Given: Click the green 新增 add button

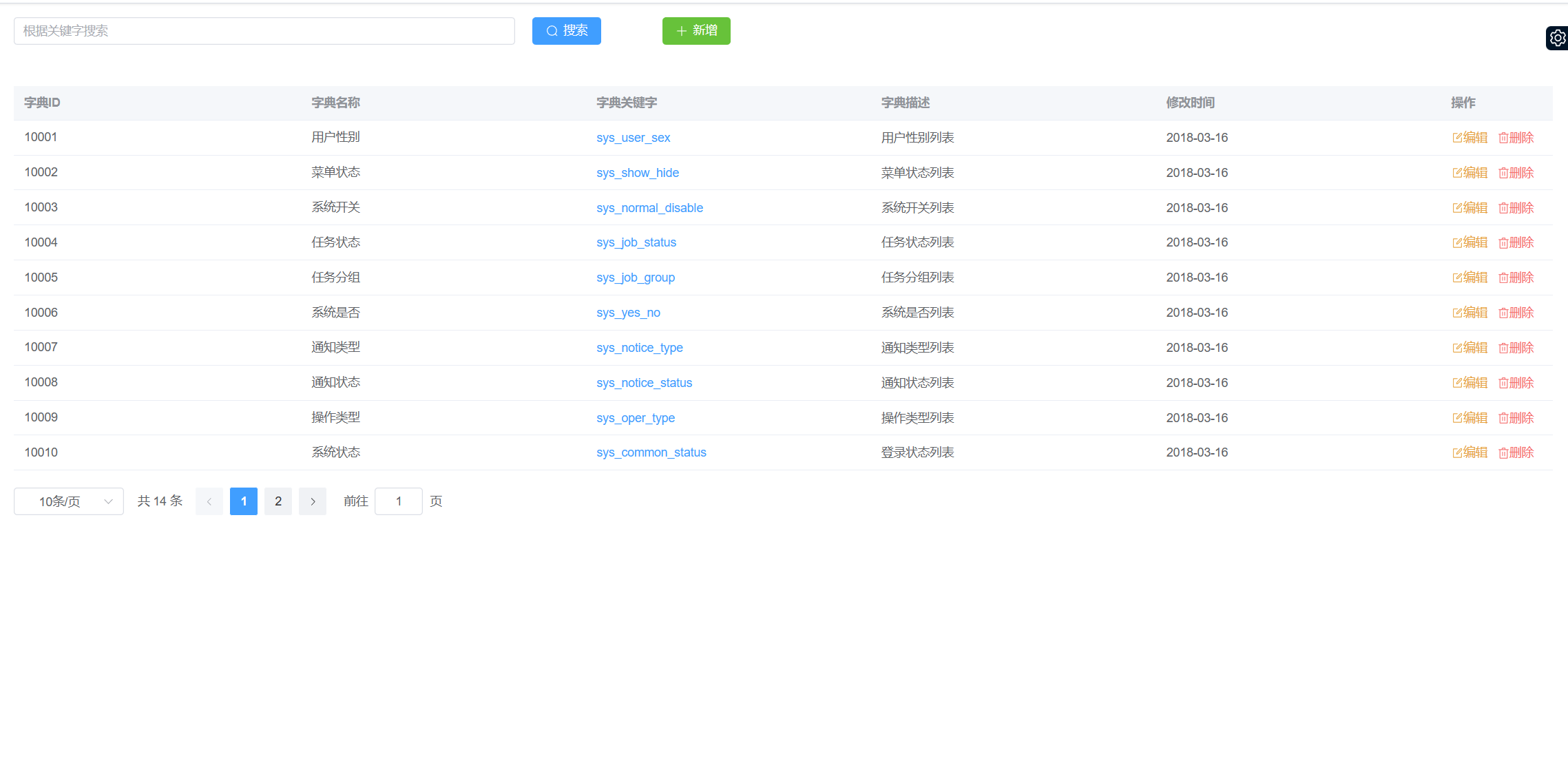Looking at the screenshot, I should [x=696, y=31].
